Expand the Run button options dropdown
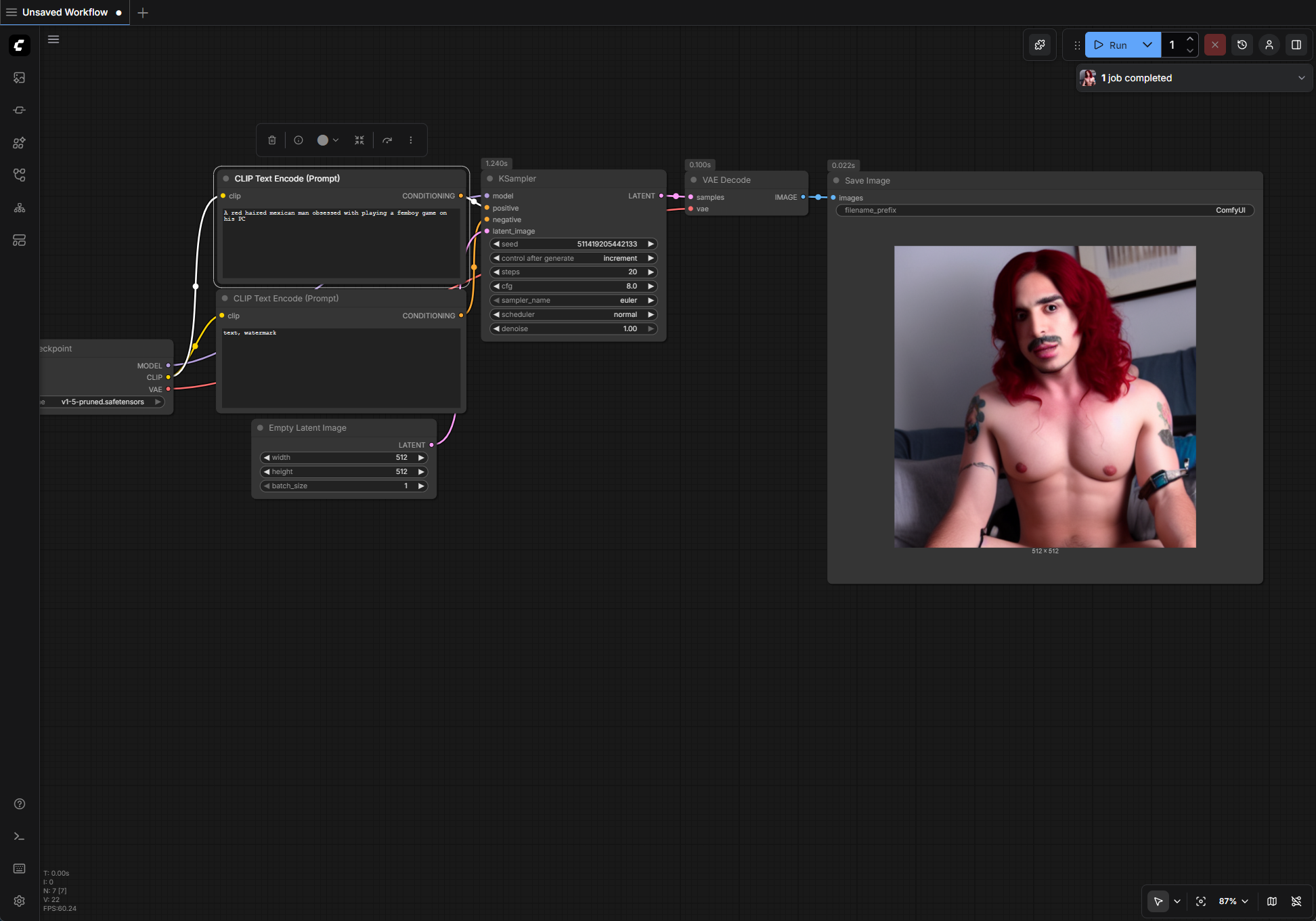Viewport: 1316px width, 921px height. (x=1147, y=45)
